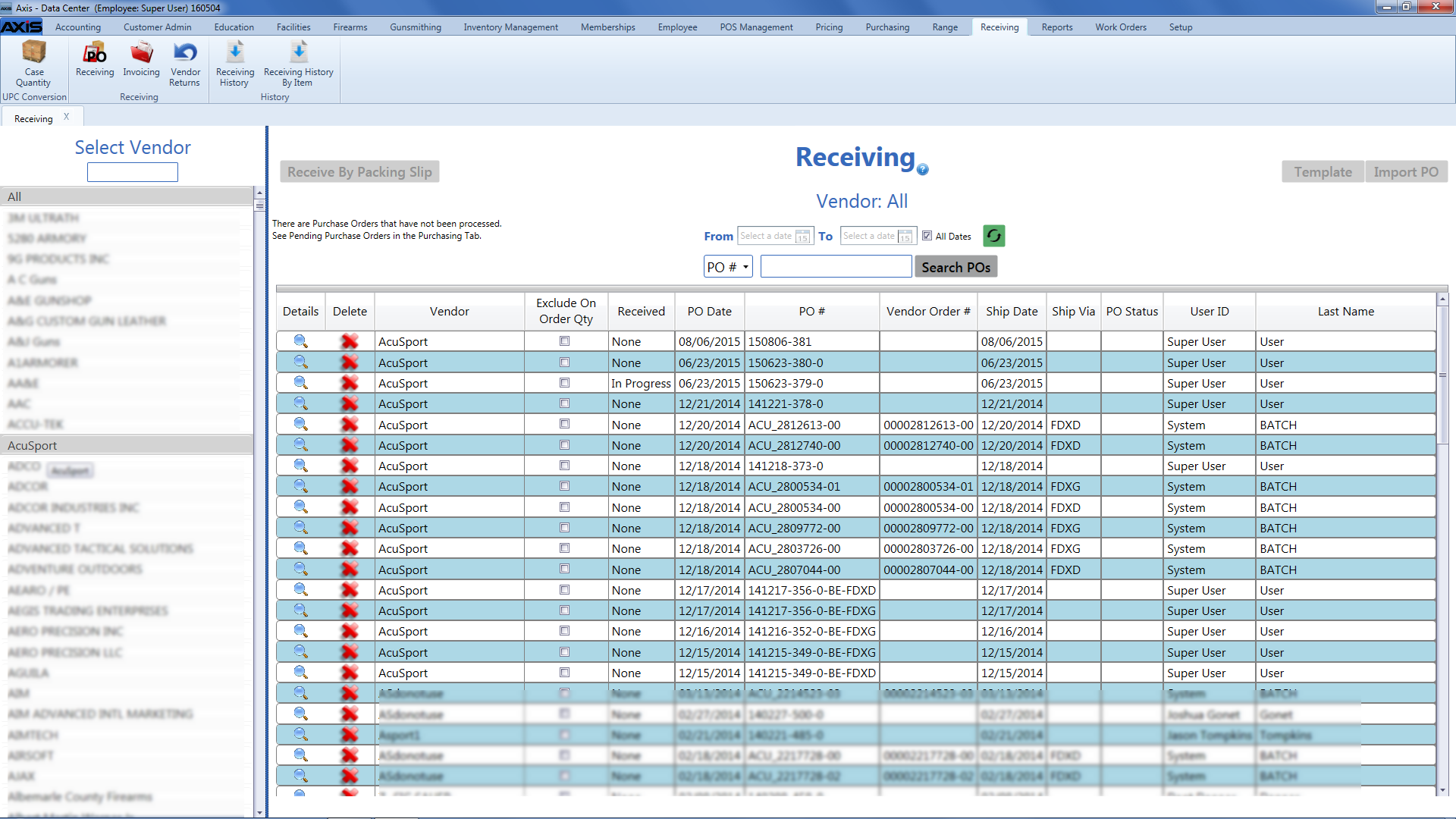The height and width of the screenshot is (819, 1456).
Task: Check Exclude On Order Qty for ACU_2807044-00
Action: 564,570
